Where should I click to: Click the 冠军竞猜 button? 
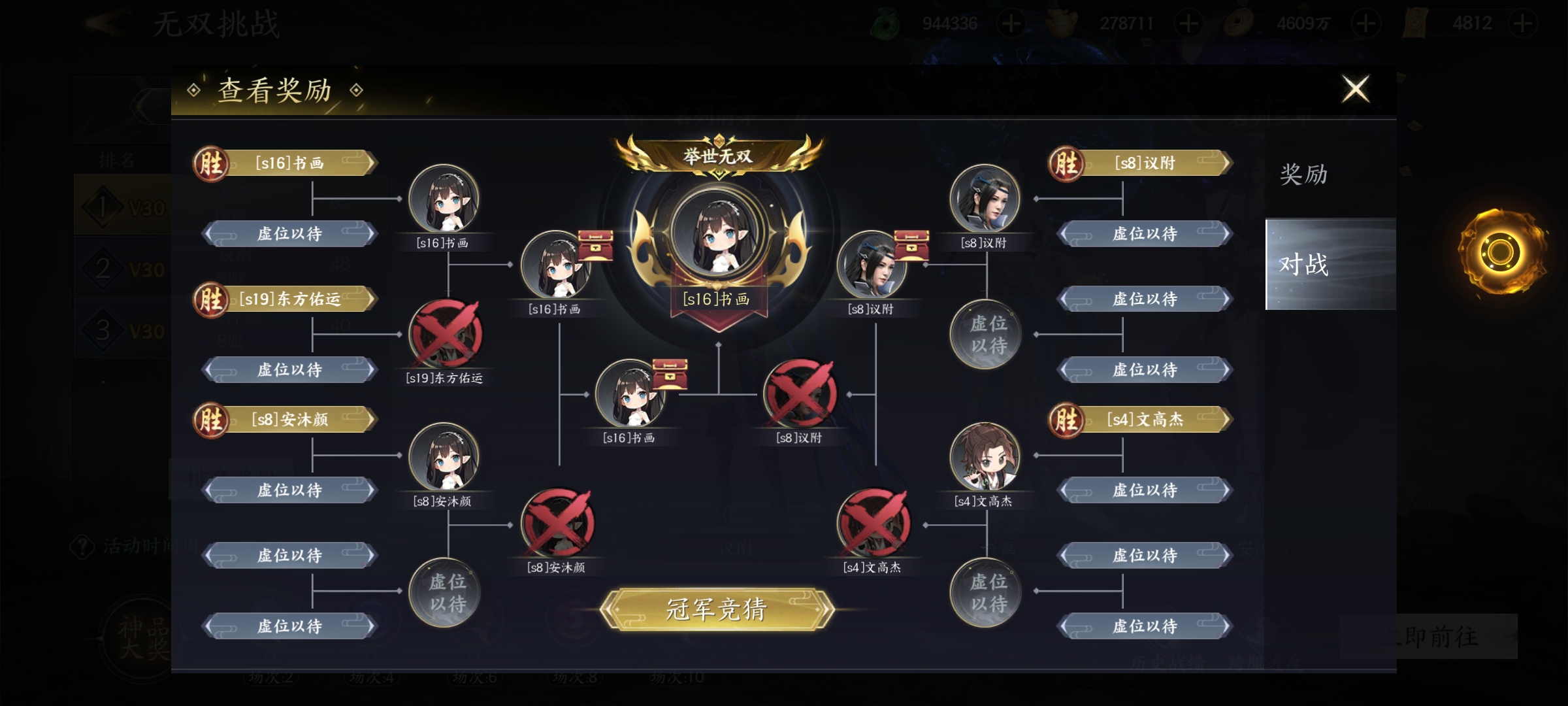pyautogui.click(x=717, y=609)
